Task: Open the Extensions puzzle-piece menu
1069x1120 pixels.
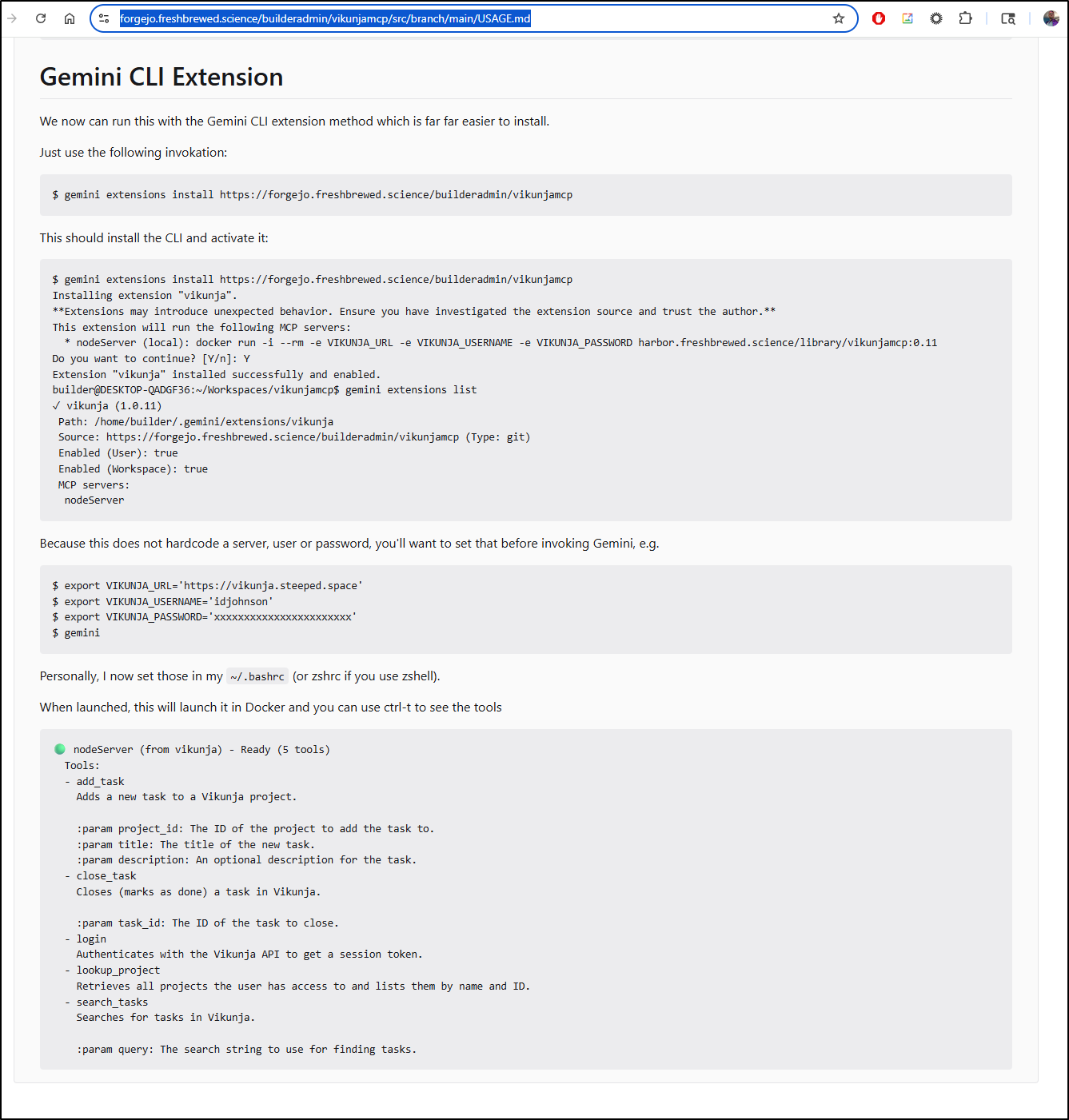Action: tap(966, 18)
